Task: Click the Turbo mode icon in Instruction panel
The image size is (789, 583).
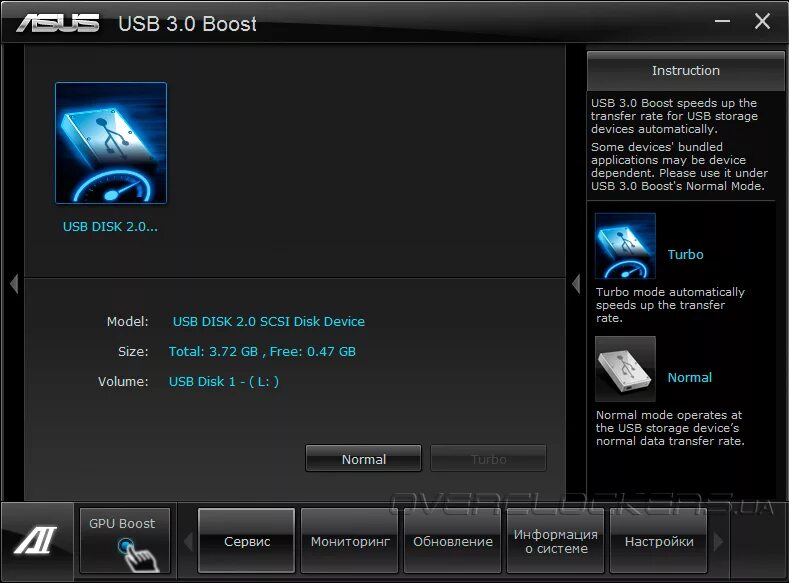Action: 625,245
